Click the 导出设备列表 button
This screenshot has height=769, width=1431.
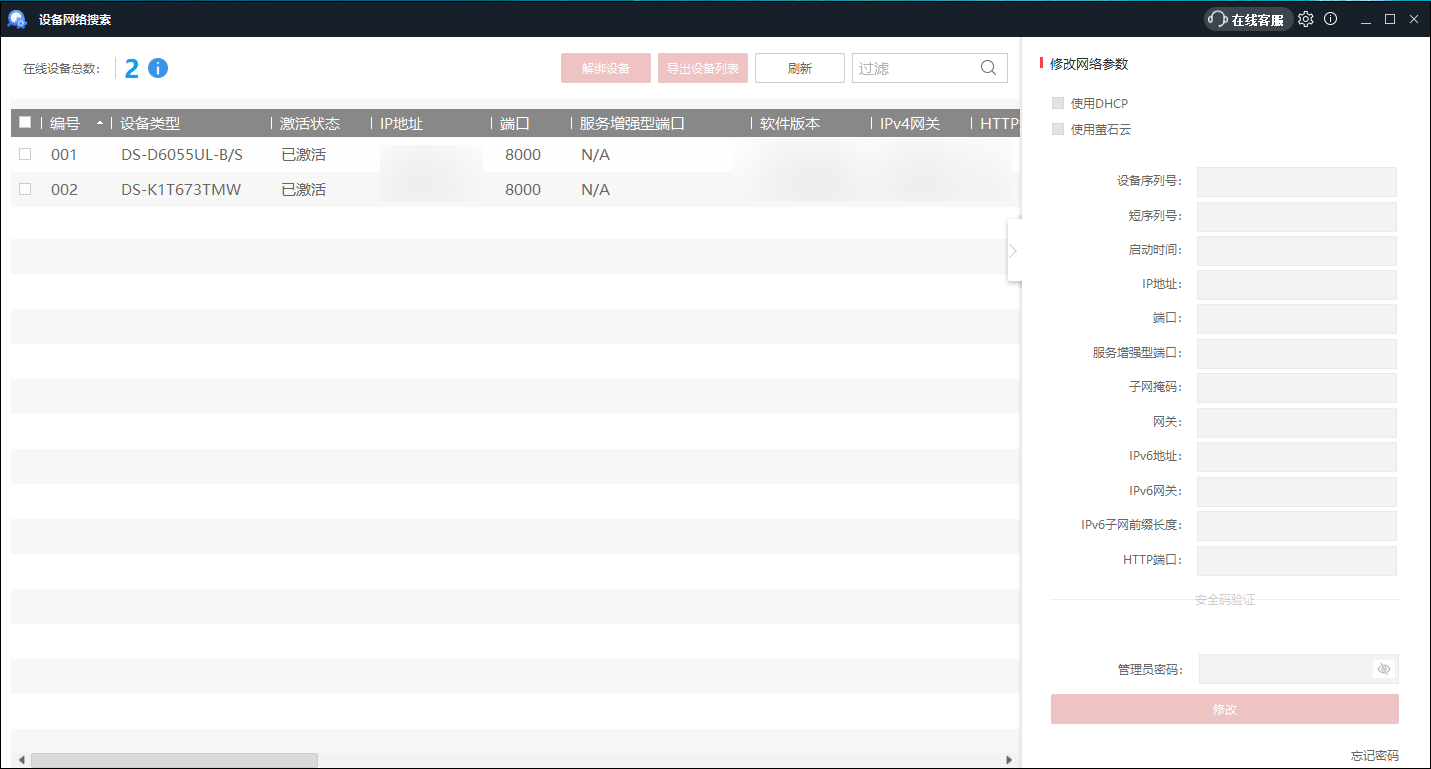pyautogui.click(x=703, y=68)
